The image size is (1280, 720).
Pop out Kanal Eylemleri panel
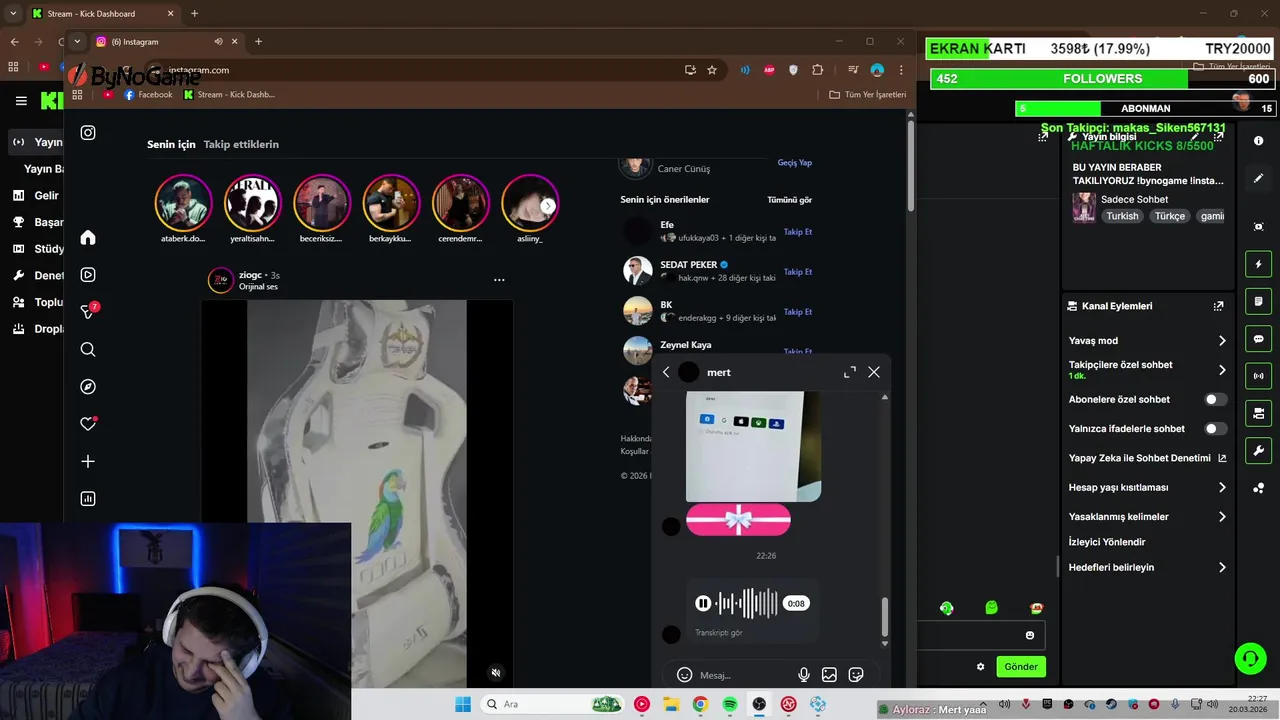tap(1218, 306)
